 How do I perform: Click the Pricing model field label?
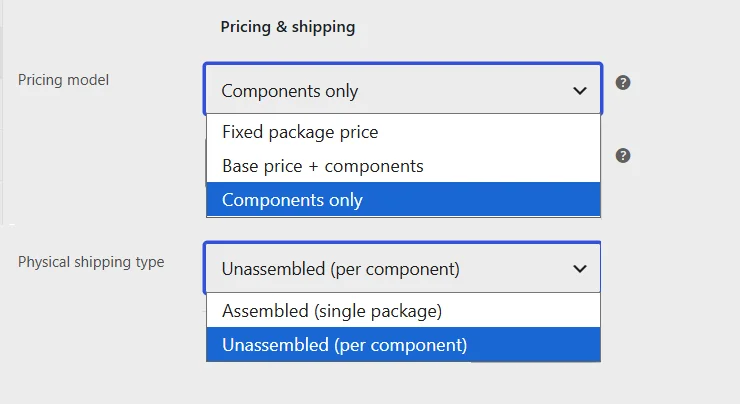tap(63, 80)
